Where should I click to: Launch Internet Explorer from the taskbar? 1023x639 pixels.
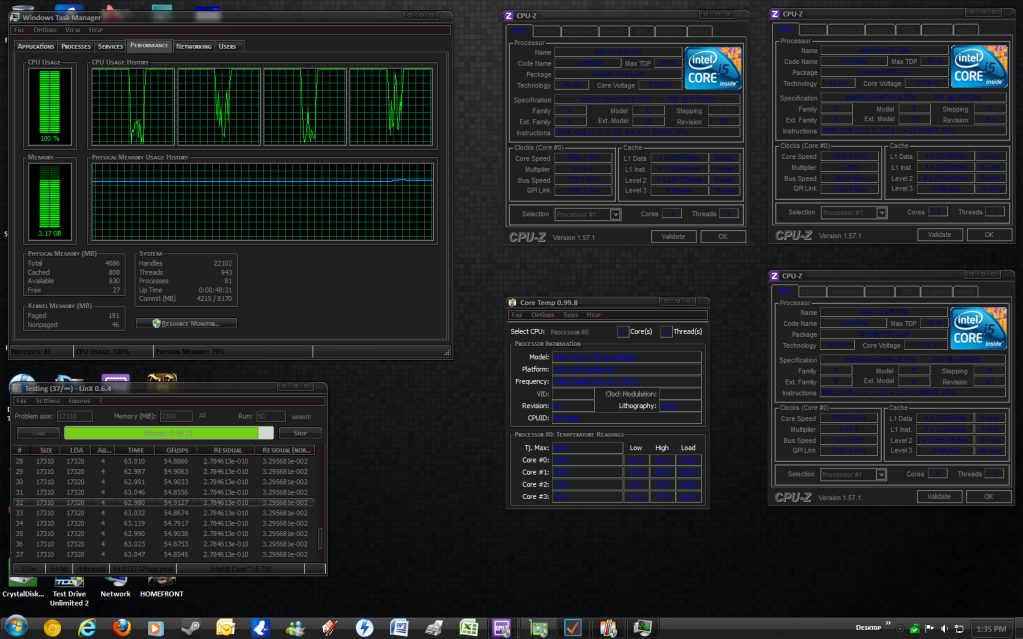87,628
